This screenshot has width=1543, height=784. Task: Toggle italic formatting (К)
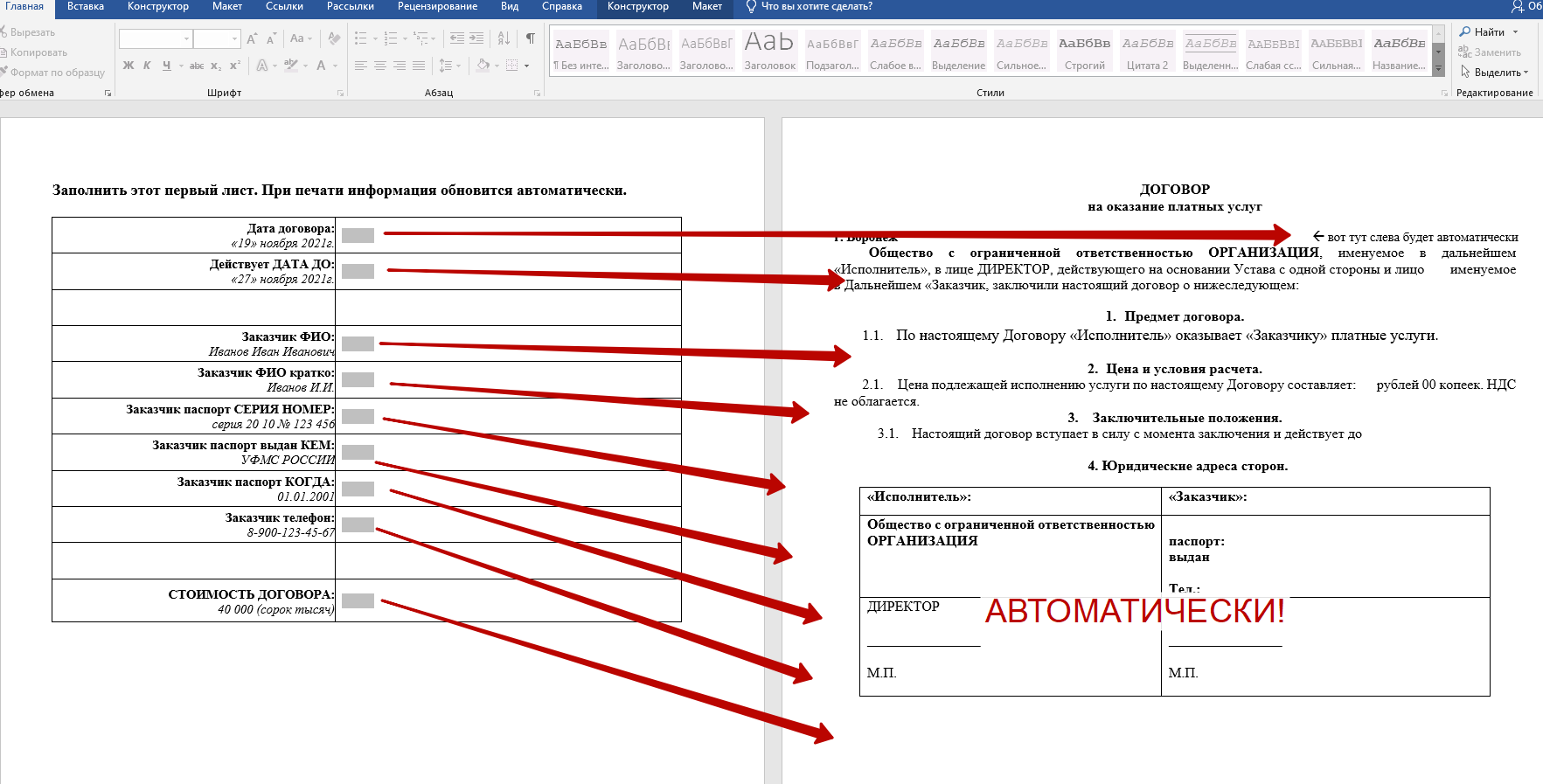click(147, 66)
